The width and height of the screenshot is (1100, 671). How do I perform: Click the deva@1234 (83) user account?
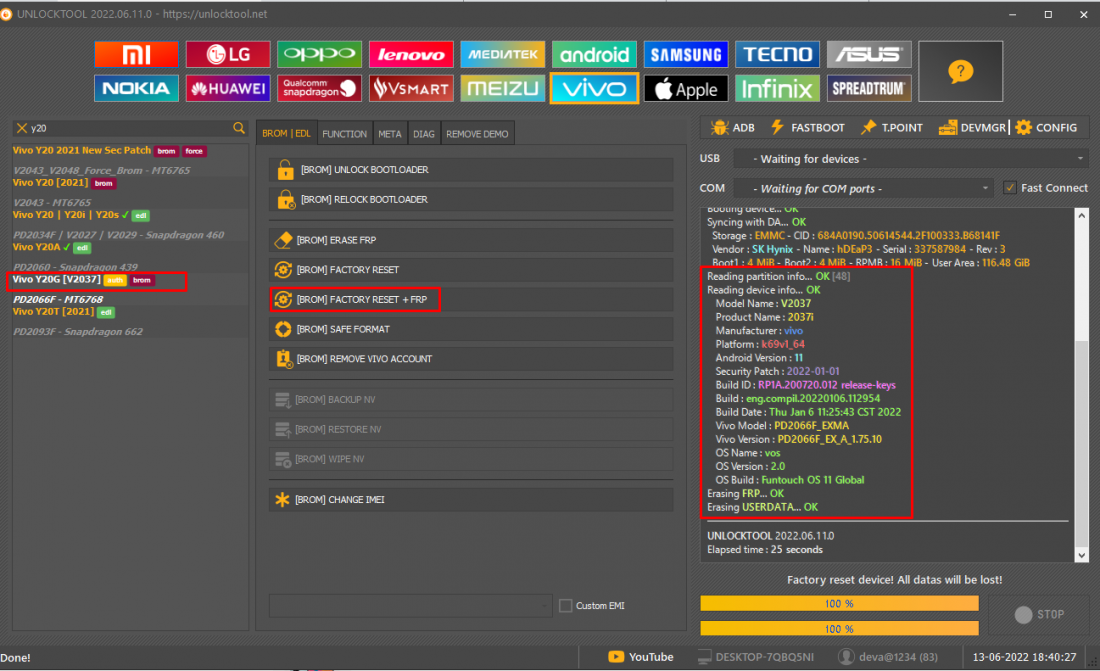click(x=888, y=657)
